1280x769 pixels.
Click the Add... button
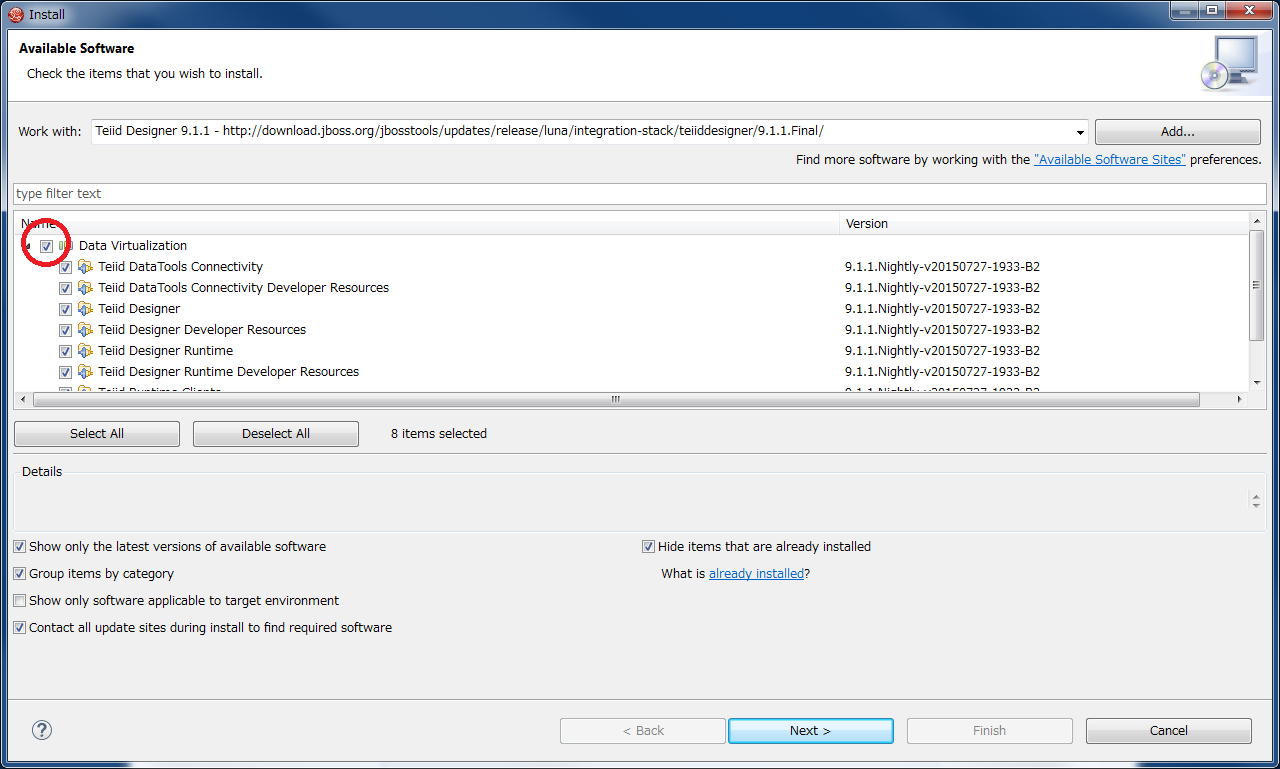[x=1178, y=132]
